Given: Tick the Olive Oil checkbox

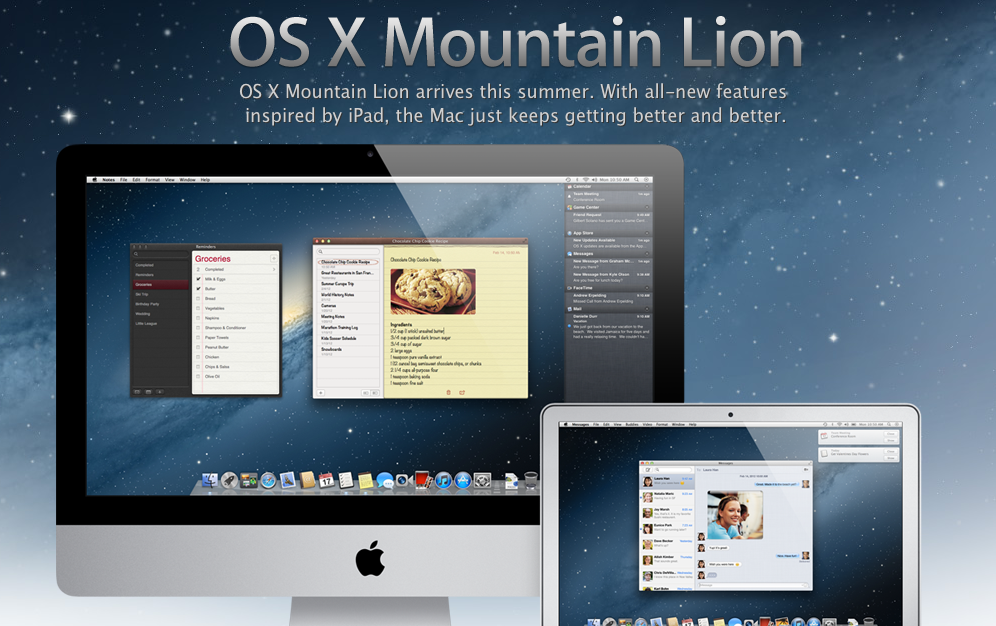Looking at the screenshot, I should 198,376.
